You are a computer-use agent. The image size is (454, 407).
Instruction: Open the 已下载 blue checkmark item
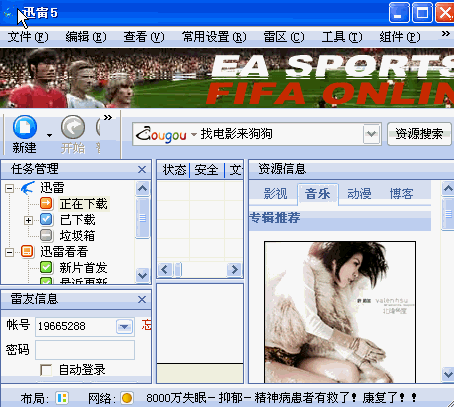click(46, 219)
